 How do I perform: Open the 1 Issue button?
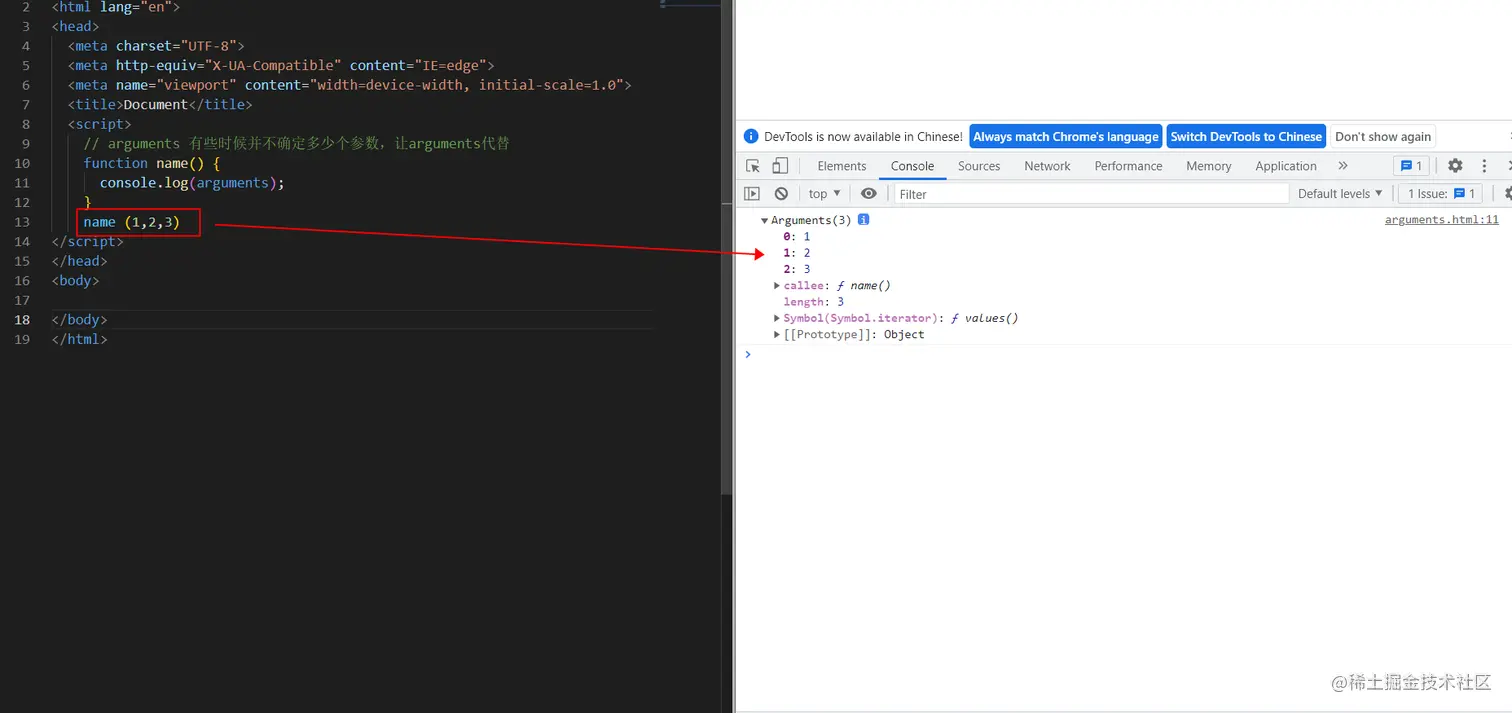click(x=1441, y=194)
